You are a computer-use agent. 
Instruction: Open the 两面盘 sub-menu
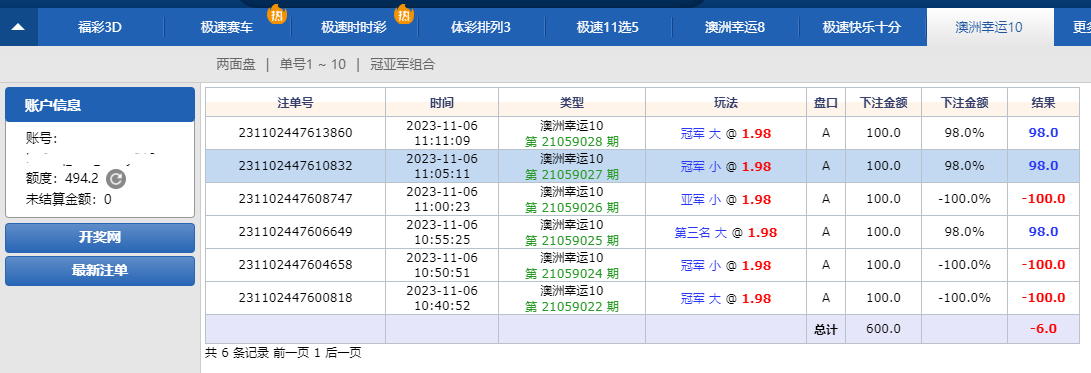click(x=236, y=65)
